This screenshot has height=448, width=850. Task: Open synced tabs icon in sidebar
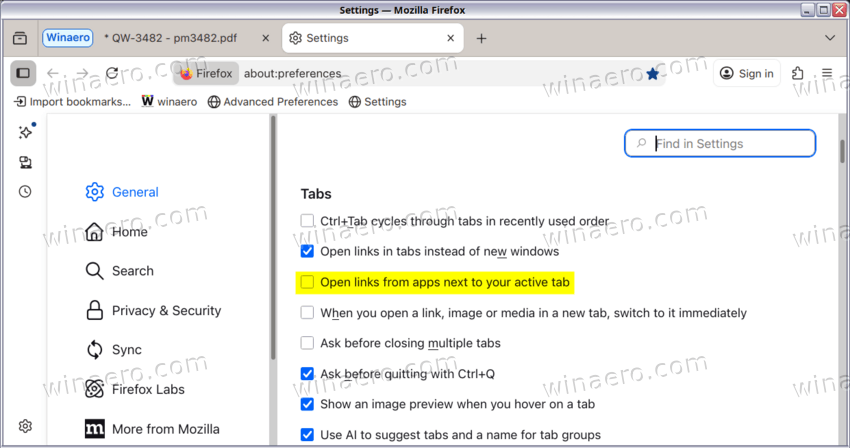(25, 162)
